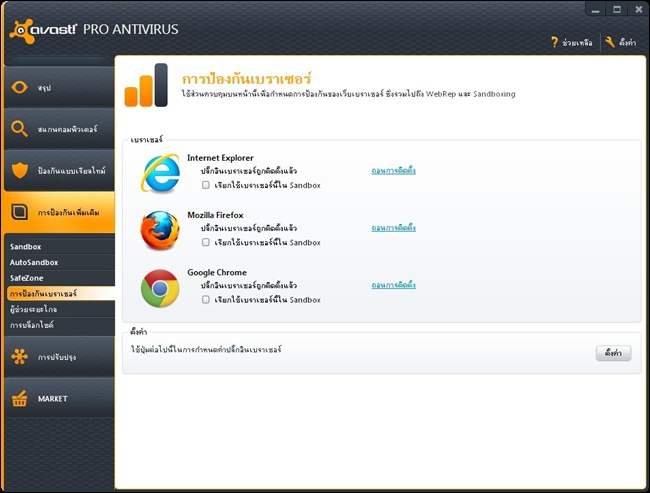Image resolution: width=650 pixels, height=493 pixels.
Task: Select การป้องกันเบราเซอร์ submenu item
Action: tap(61, 294)
